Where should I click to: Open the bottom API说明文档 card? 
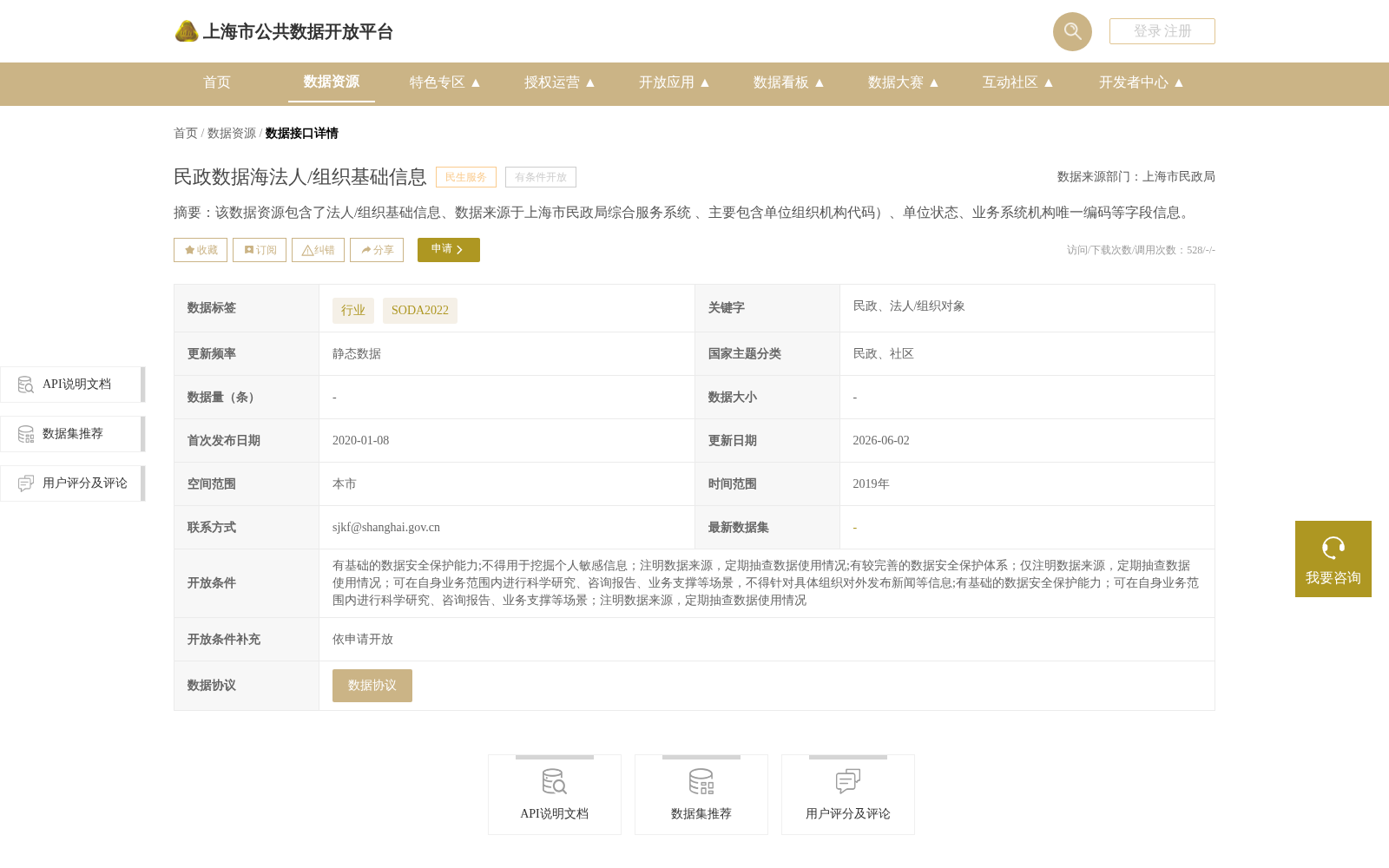pyautogui.click(x=555, y=794)
